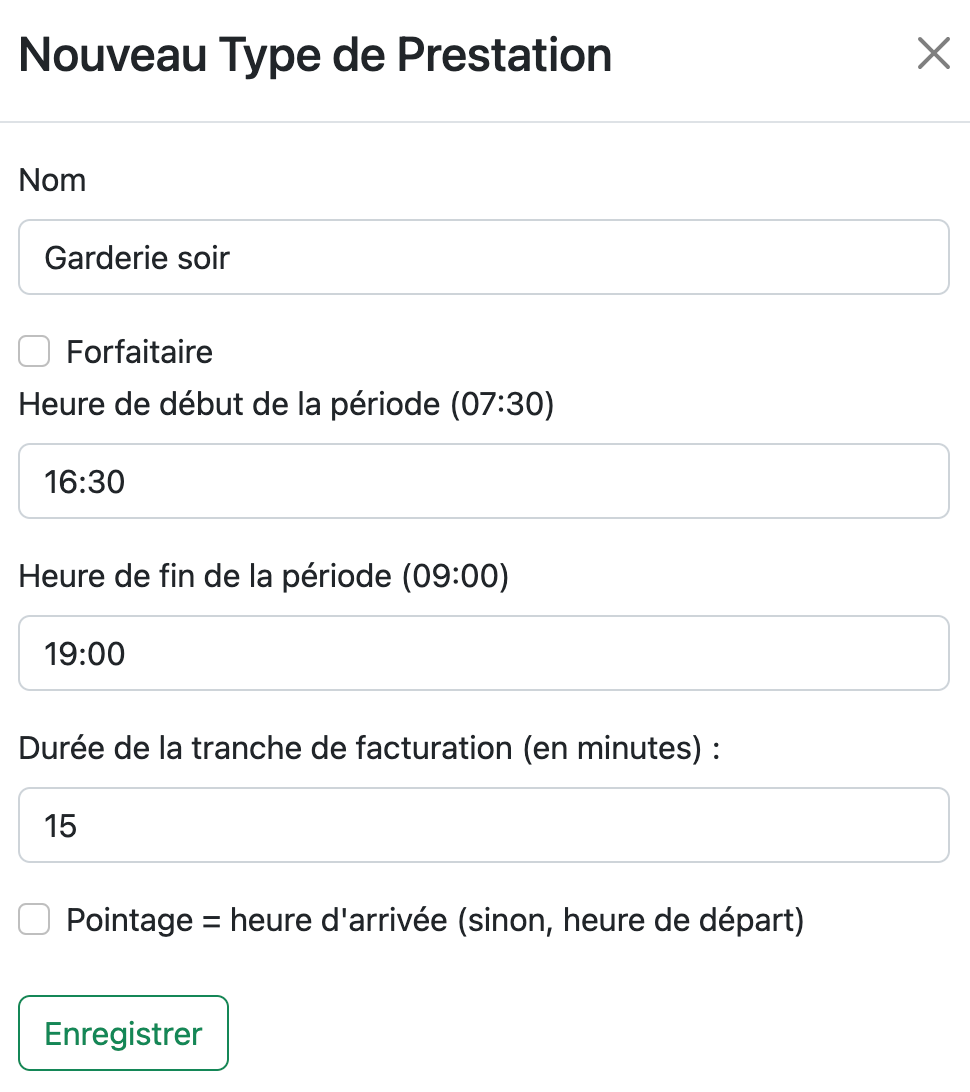The width and height of the screenshot is (970, 1092).
Task: Close the Nouveau Type de Prestation dialog
Action: pyautogui.click(x=933, y=54)
